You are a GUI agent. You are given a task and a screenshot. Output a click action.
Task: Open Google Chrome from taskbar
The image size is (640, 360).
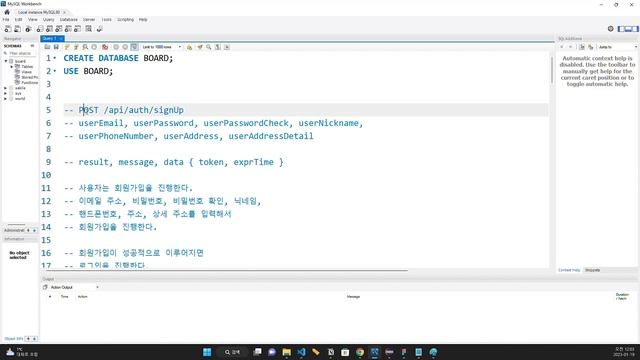360,352
